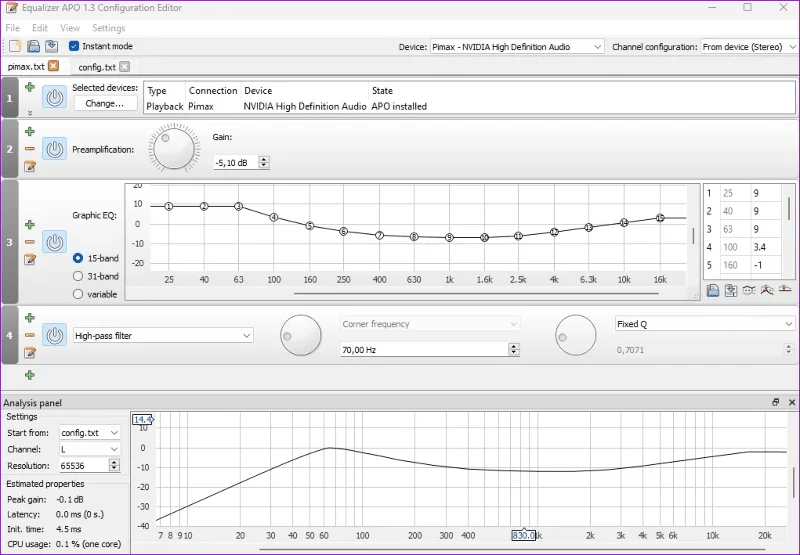
Task: Click band 4 value 3.4 in table
Action: coord(766,247)
